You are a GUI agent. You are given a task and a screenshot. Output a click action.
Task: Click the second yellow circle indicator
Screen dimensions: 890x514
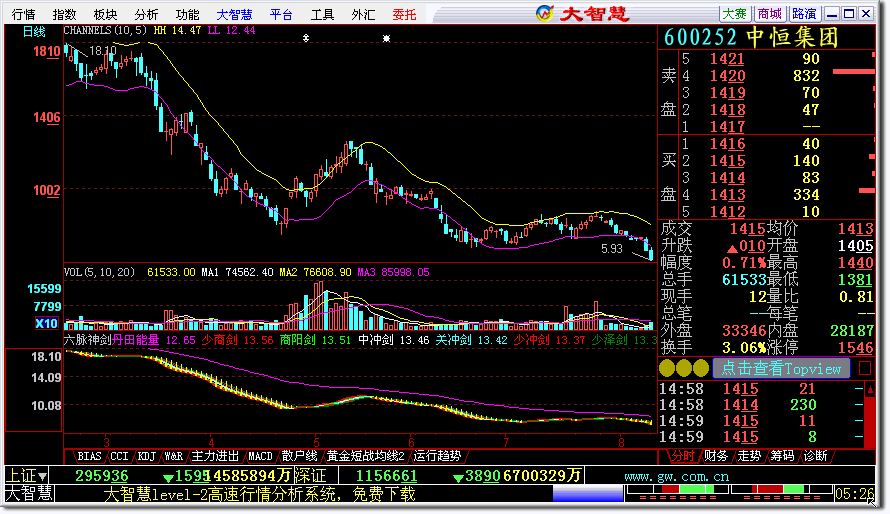(x=684, y=368)
